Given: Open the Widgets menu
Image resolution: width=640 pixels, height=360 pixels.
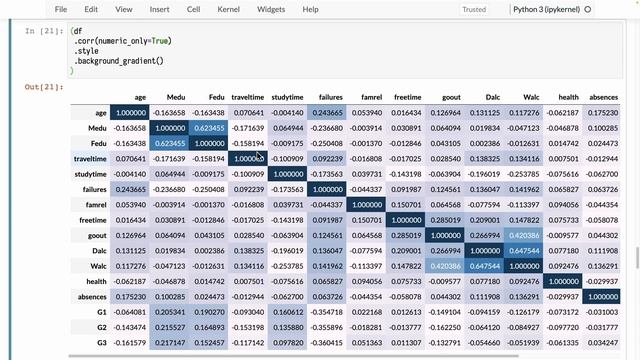Looking at the screenshot, I should 271,9.
